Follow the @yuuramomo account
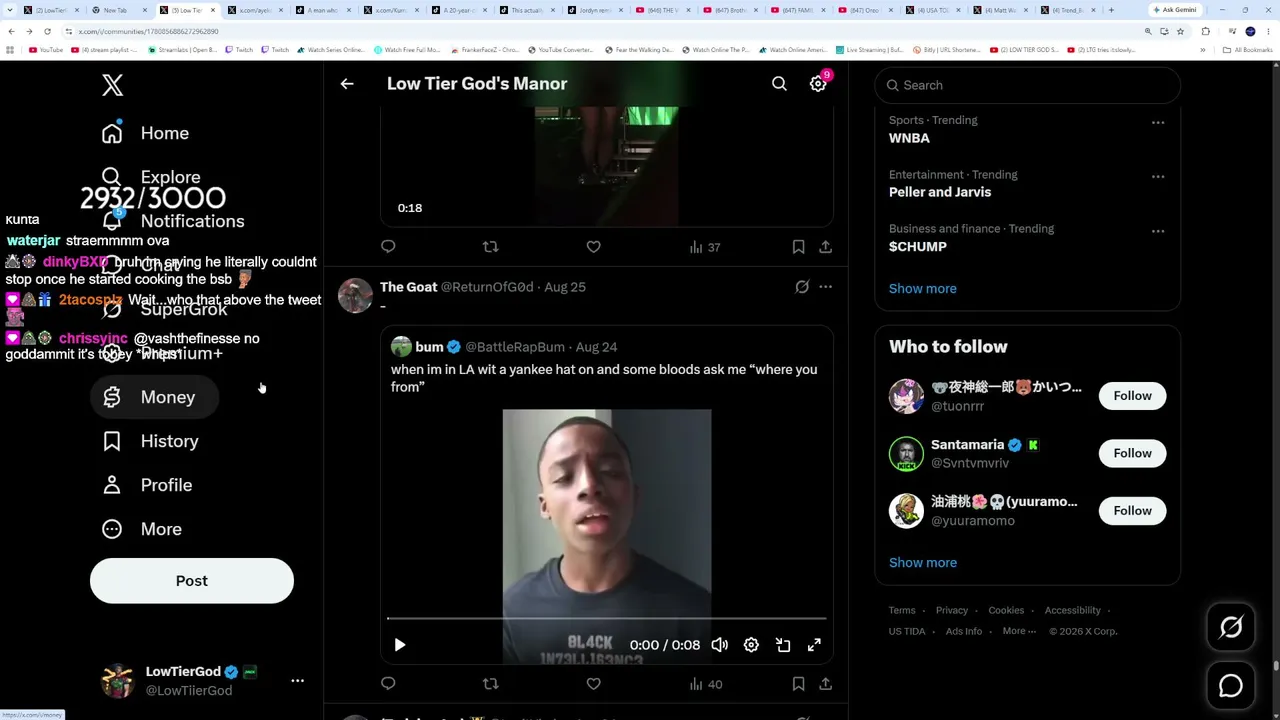This screenshot has height=720, width=1280. coord(1132,511)
